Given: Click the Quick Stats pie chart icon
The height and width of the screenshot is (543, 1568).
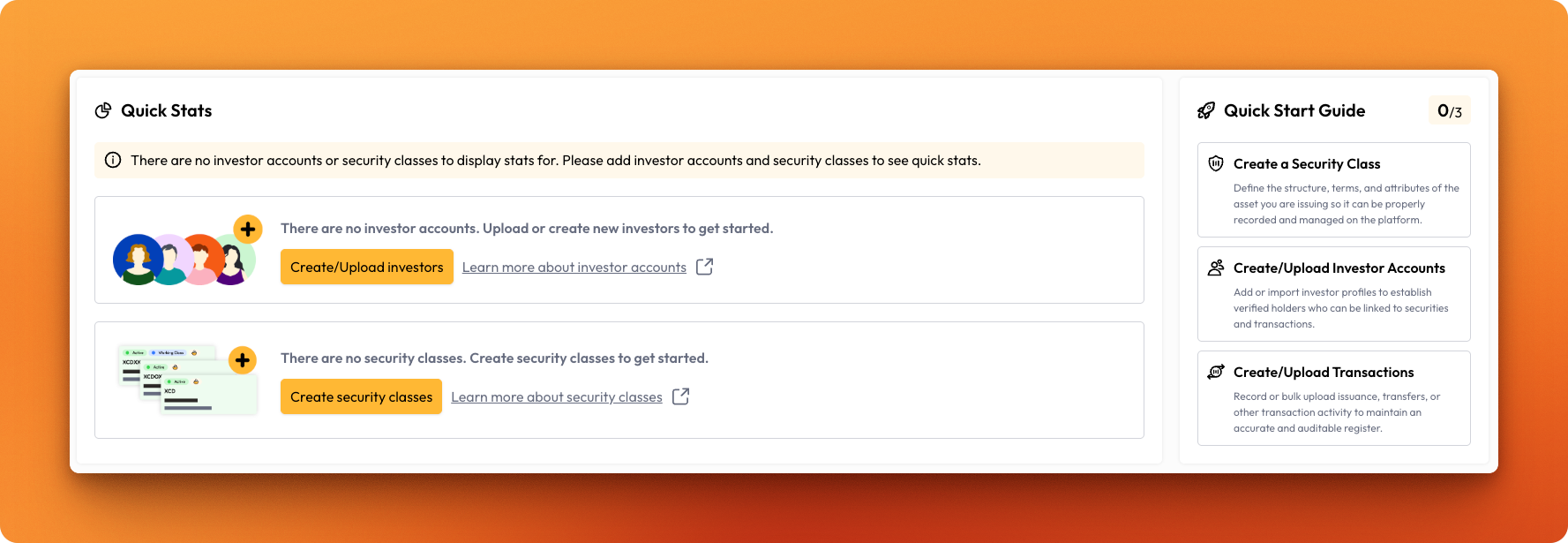Looking at the screenshot, I should [103, 110].
